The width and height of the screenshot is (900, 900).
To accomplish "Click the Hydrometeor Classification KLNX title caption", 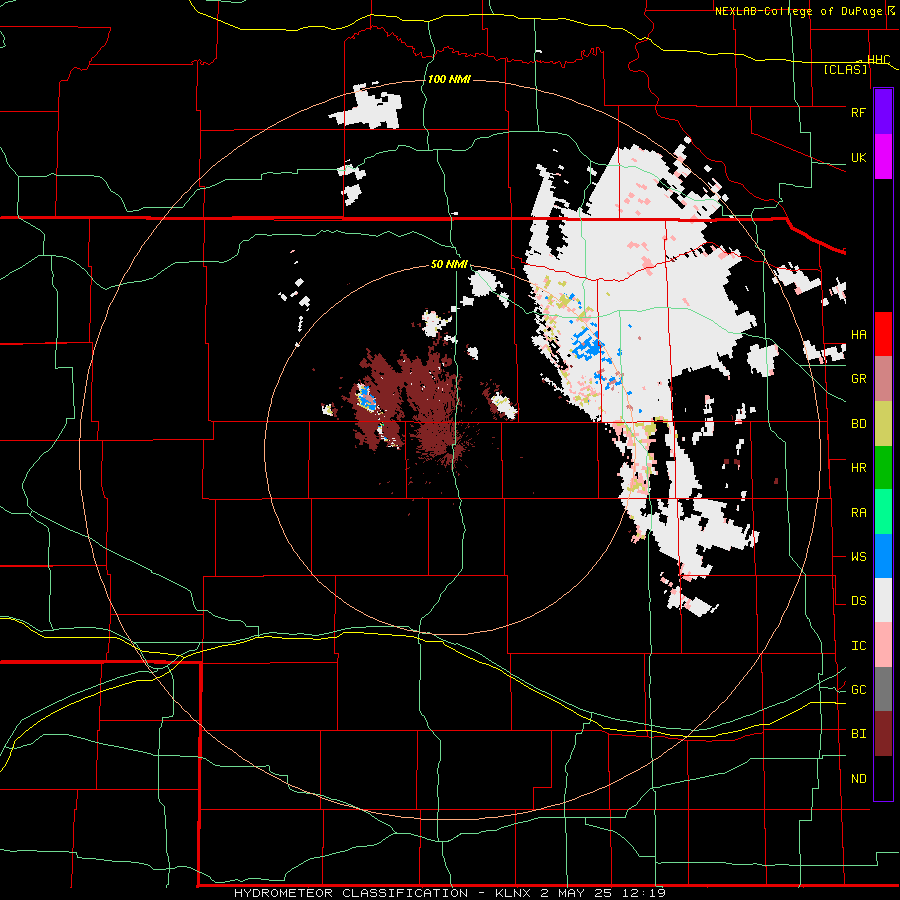I will tap(449, 893).
